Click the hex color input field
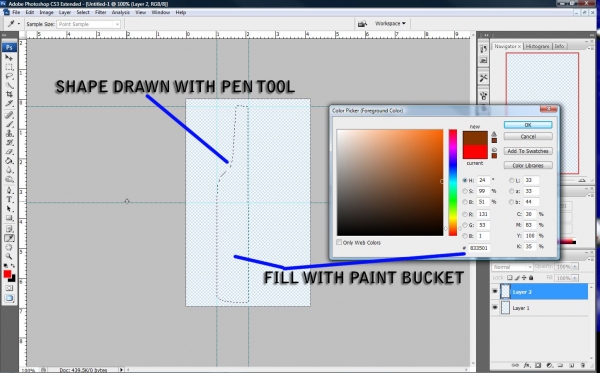This screenshot has height=373, width=600. [479, 248]
